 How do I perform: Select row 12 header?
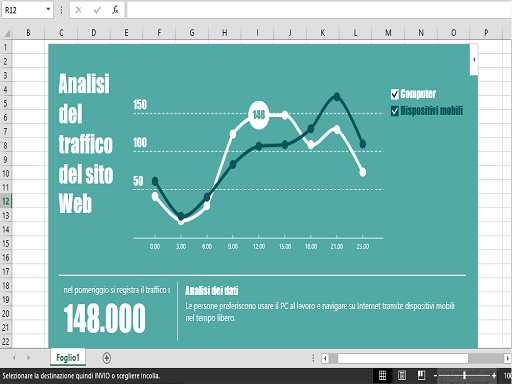6,201
